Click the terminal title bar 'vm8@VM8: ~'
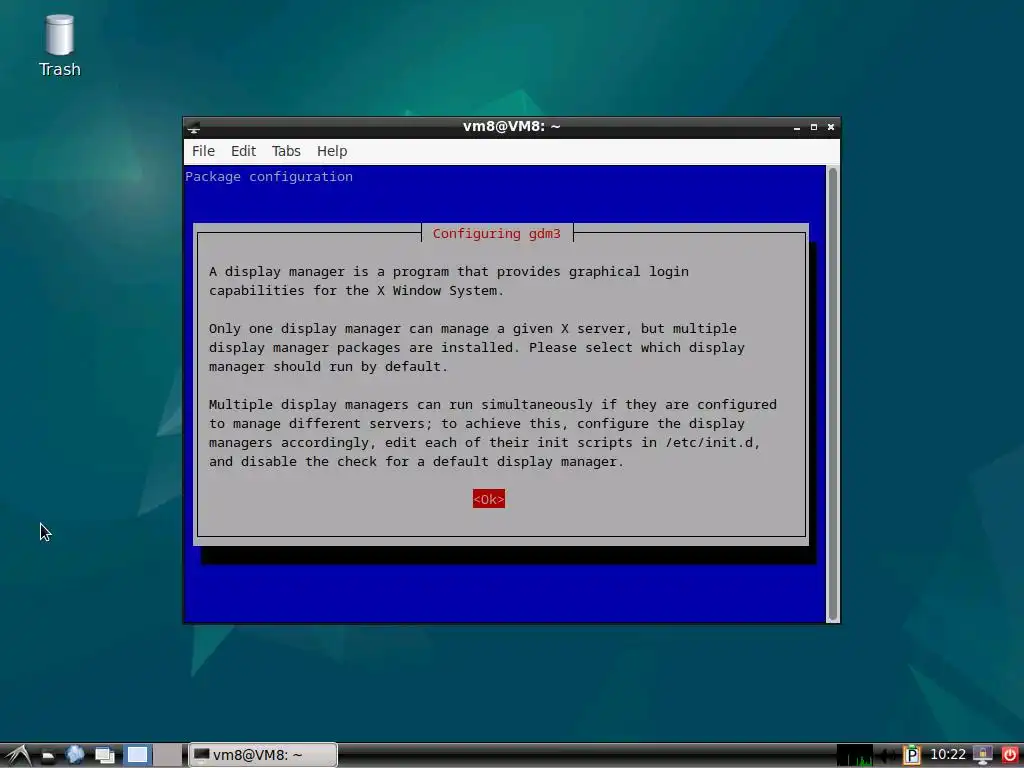1024x768 pixels. pyautogui.click(x=511, y=127)
